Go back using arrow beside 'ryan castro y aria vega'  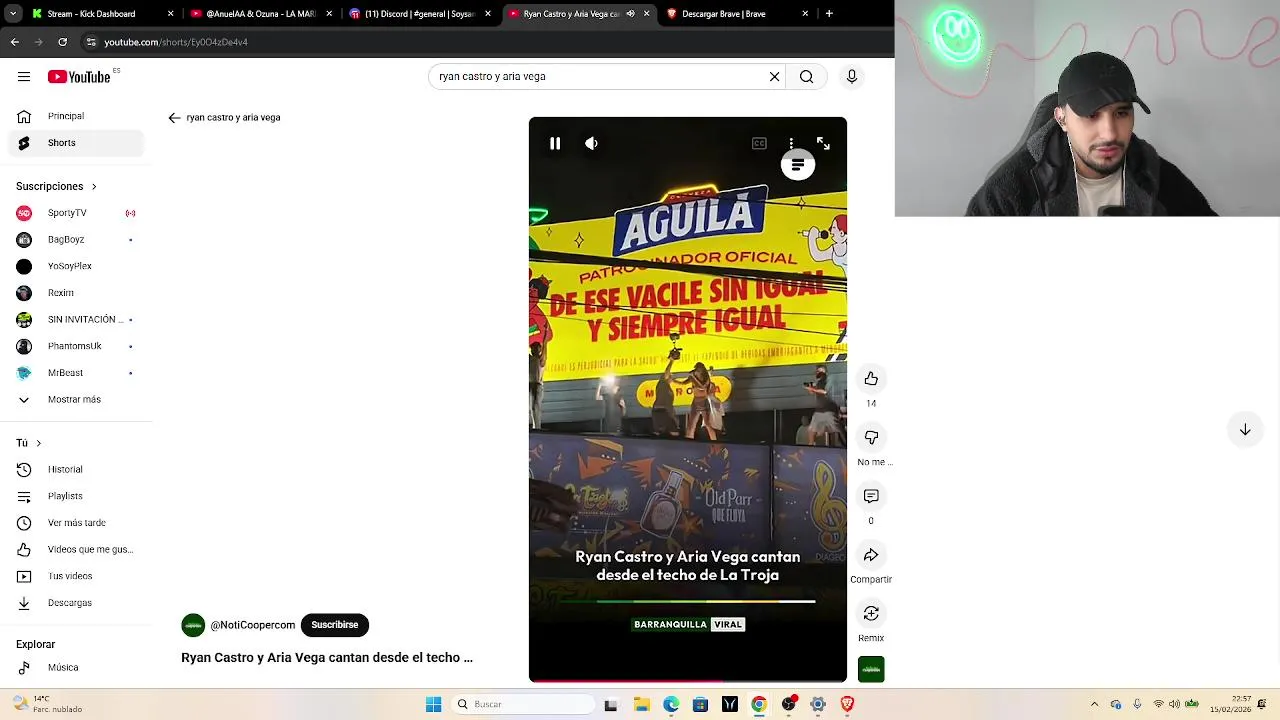pos(174,118)
